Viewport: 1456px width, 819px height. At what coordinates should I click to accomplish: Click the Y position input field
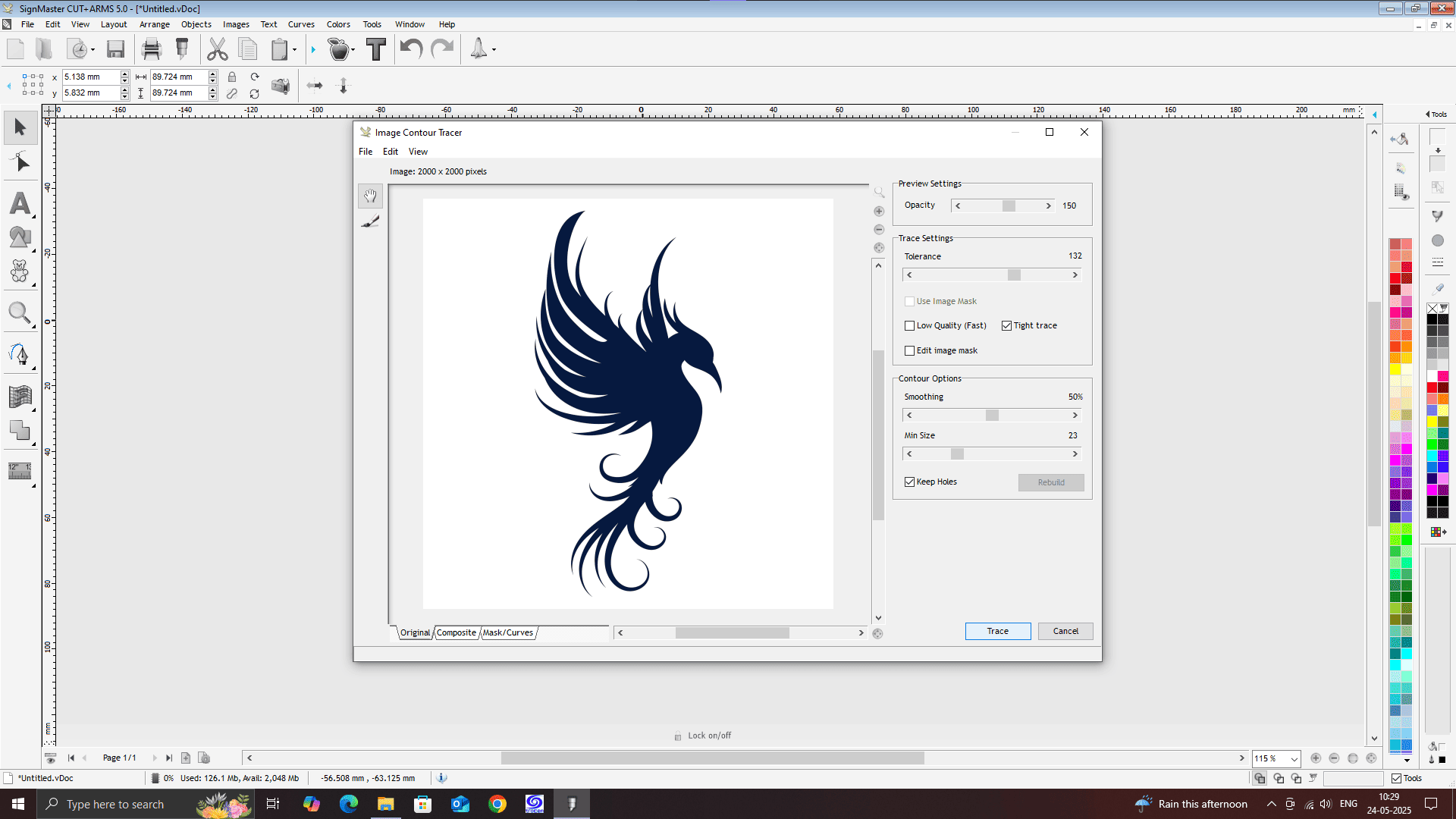click(91, 93)
